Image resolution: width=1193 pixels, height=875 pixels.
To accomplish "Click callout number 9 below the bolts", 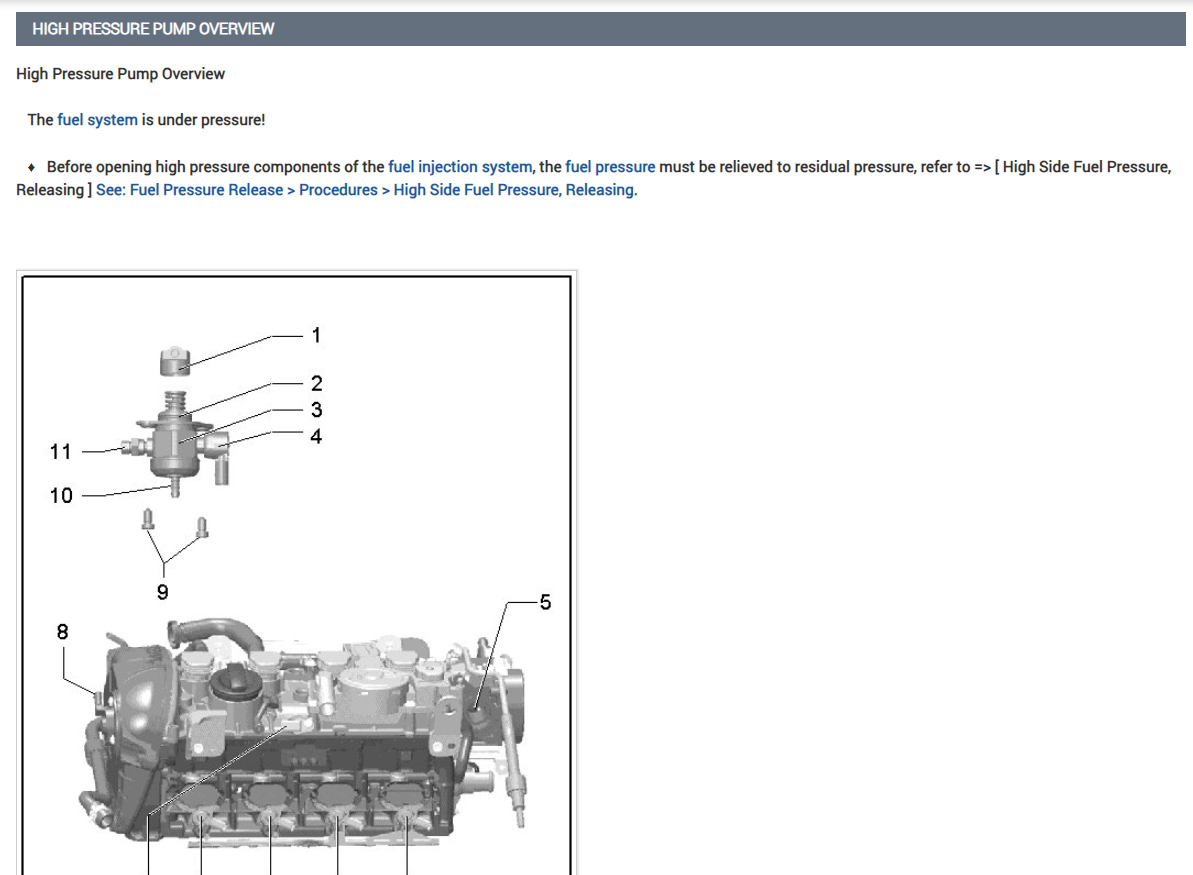I will (x=163, y=592).
